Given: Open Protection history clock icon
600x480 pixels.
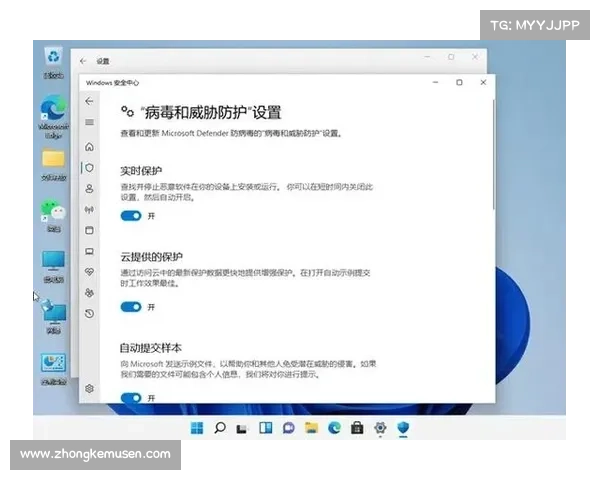Looking at the screenshot, I should pyautogui.click(x=89, y=313).
